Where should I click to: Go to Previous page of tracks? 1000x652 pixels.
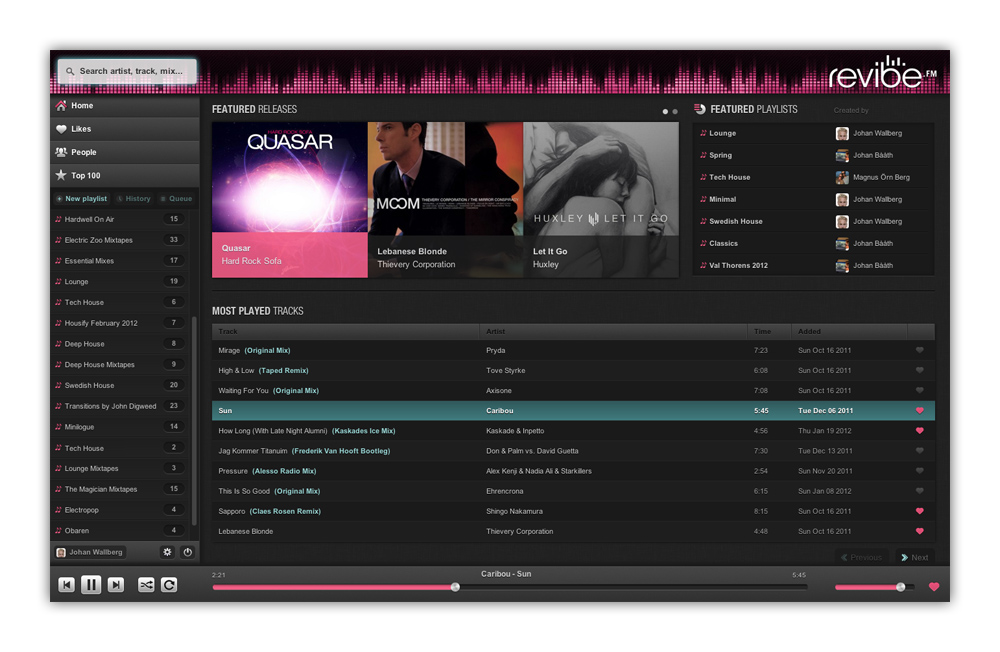point(862,557)
